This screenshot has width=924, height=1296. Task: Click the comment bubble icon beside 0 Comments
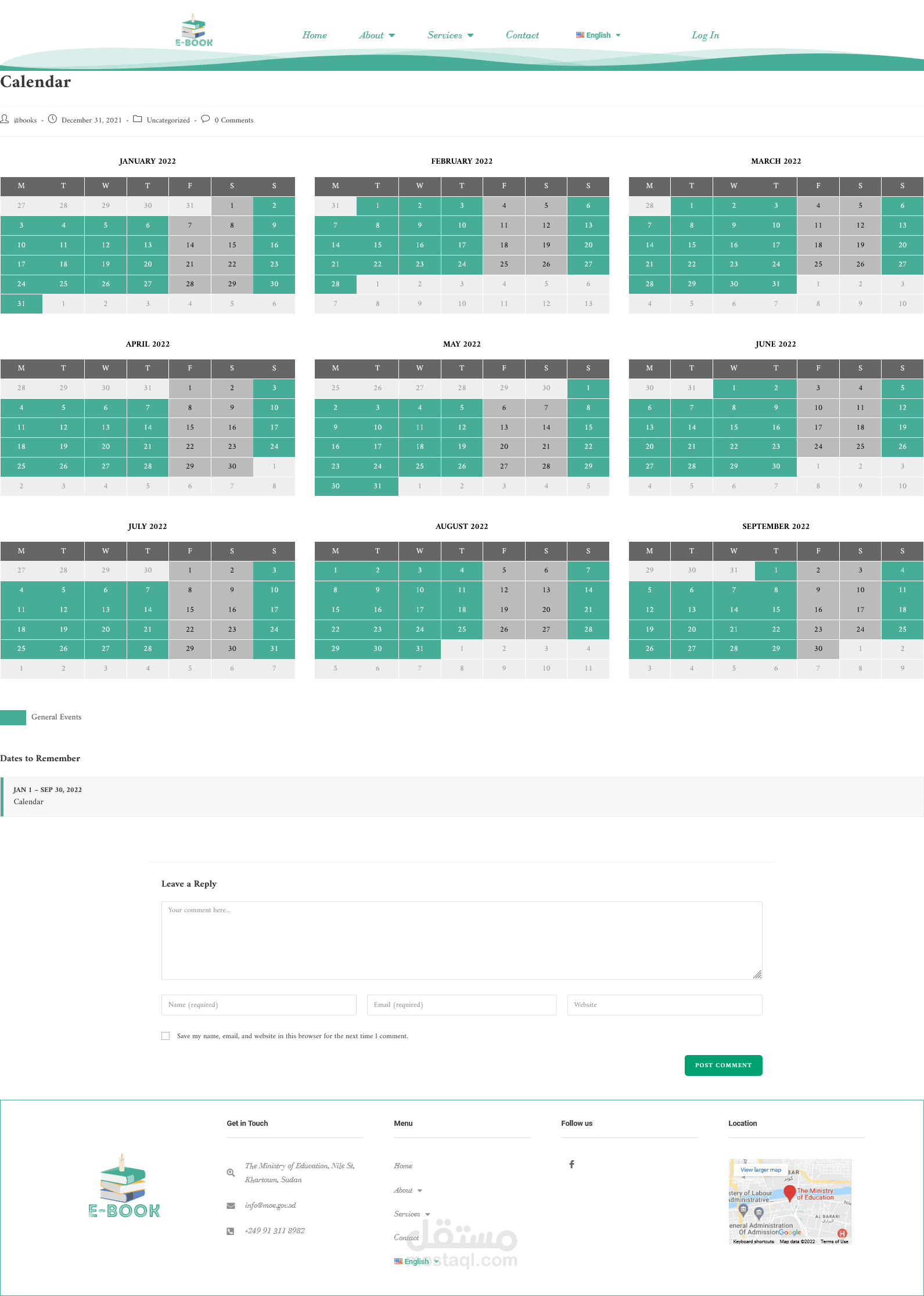[206, 119]
